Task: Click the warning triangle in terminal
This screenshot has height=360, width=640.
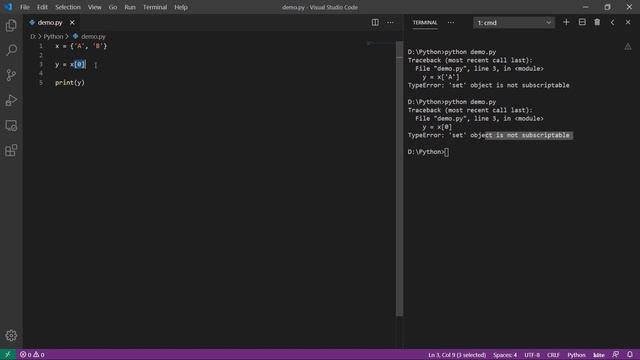Action: [x=628, y=47]
